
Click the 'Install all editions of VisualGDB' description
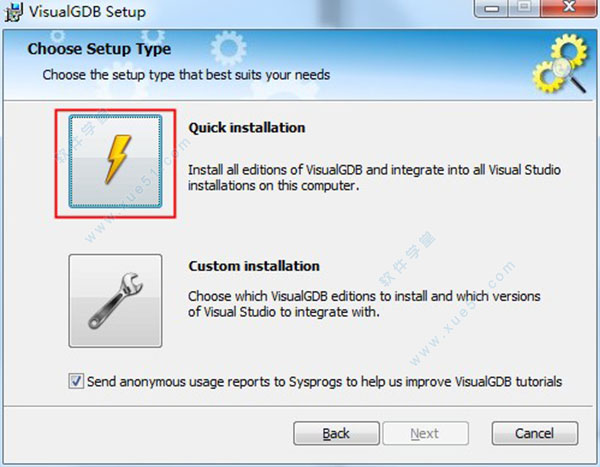click(374, 177)
